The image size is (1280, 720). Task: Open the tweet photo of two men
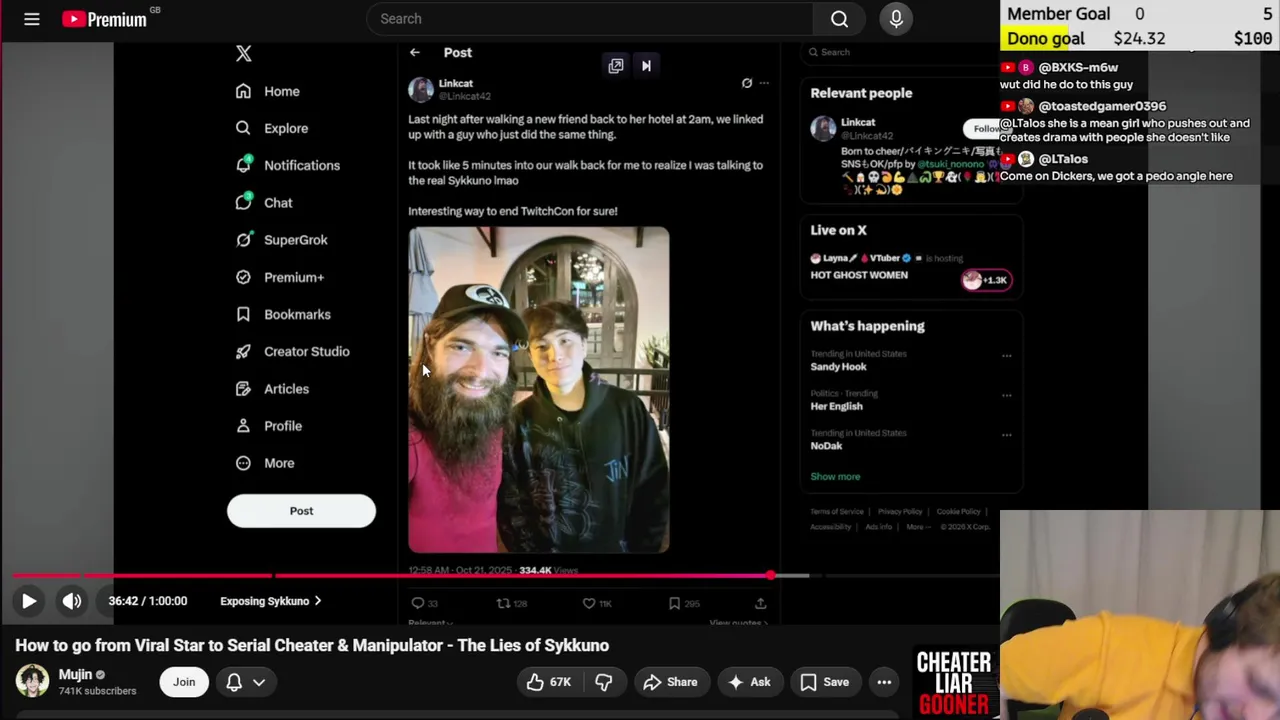pos(539,390)
